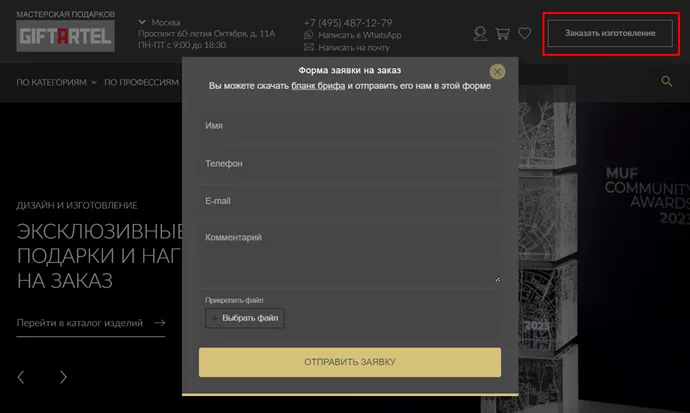Click the search magnifier icon

click(x=667, y=82)
